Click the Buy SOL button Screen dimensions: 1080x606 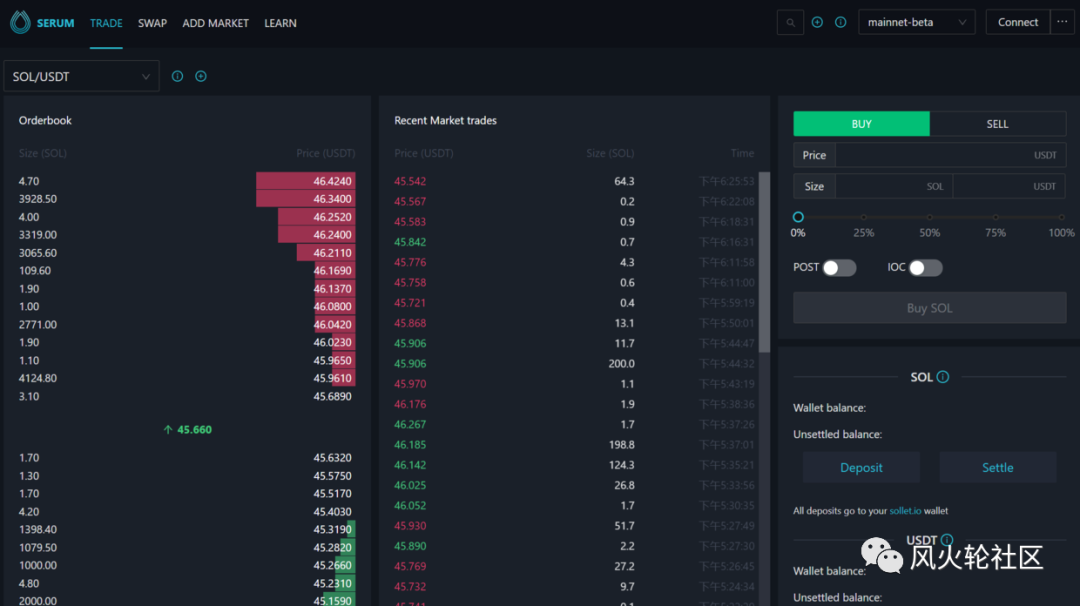pos(929,308)
